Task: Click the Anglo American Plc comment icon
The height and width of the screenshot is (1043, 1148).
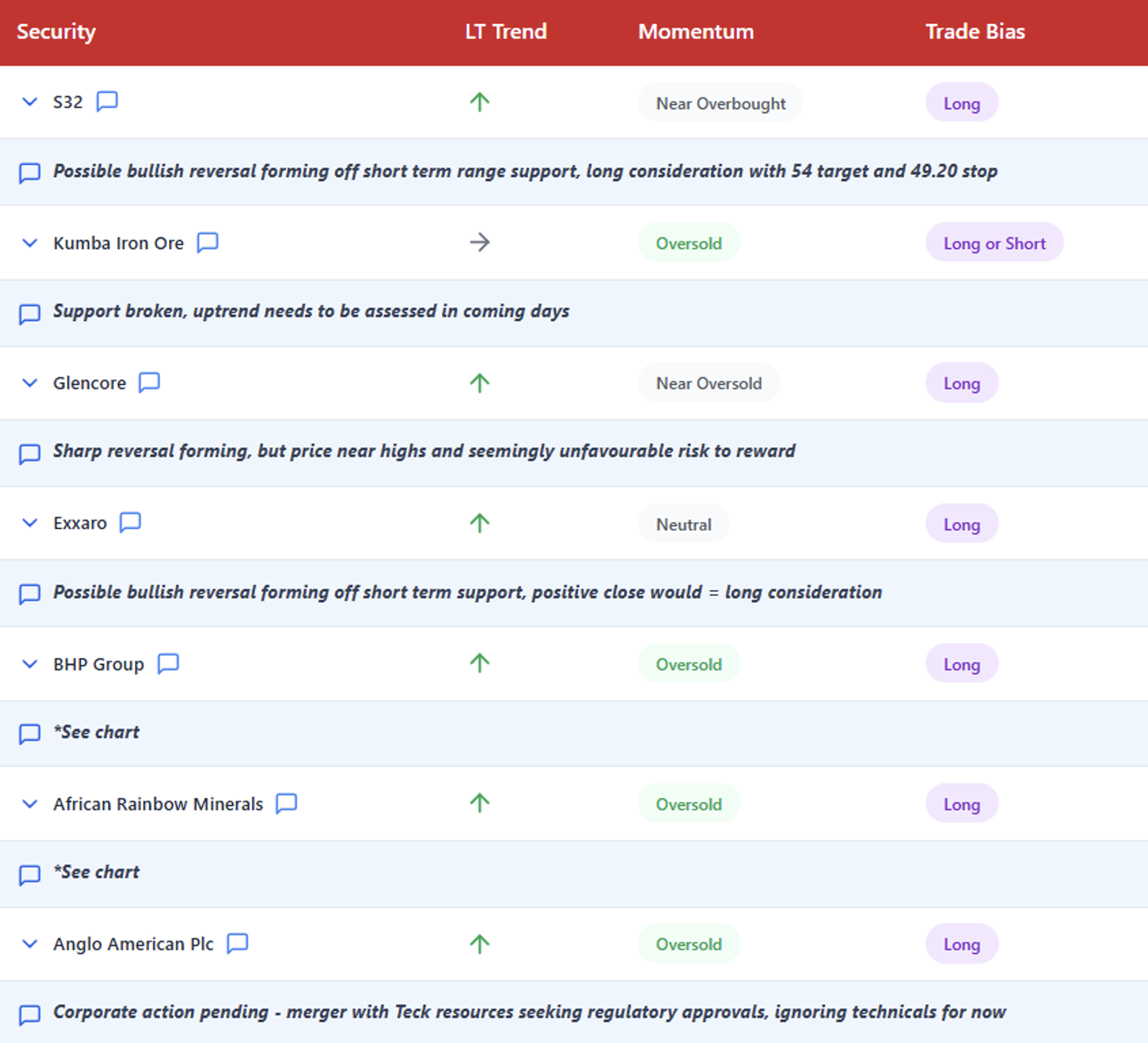Action: point(237,943)
